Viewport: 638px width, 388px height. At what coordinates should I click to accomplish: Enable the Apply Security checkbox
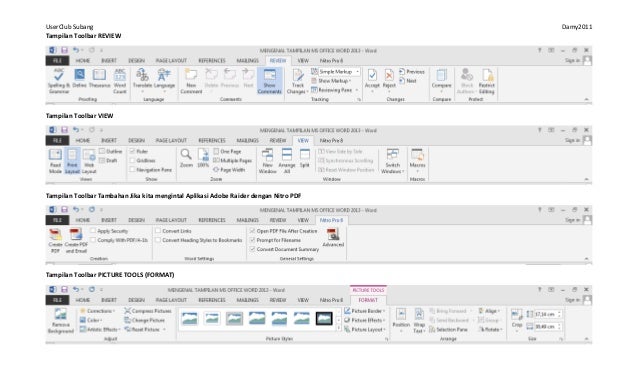click(x=93, y=231)
